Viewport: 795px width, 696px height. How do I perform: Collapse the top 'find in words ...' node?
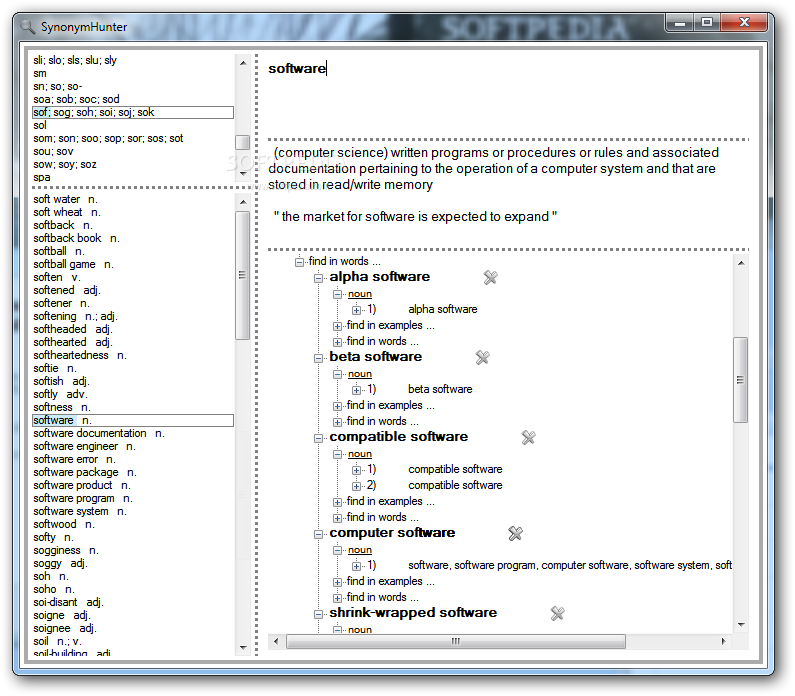click(x=299, y=262)
